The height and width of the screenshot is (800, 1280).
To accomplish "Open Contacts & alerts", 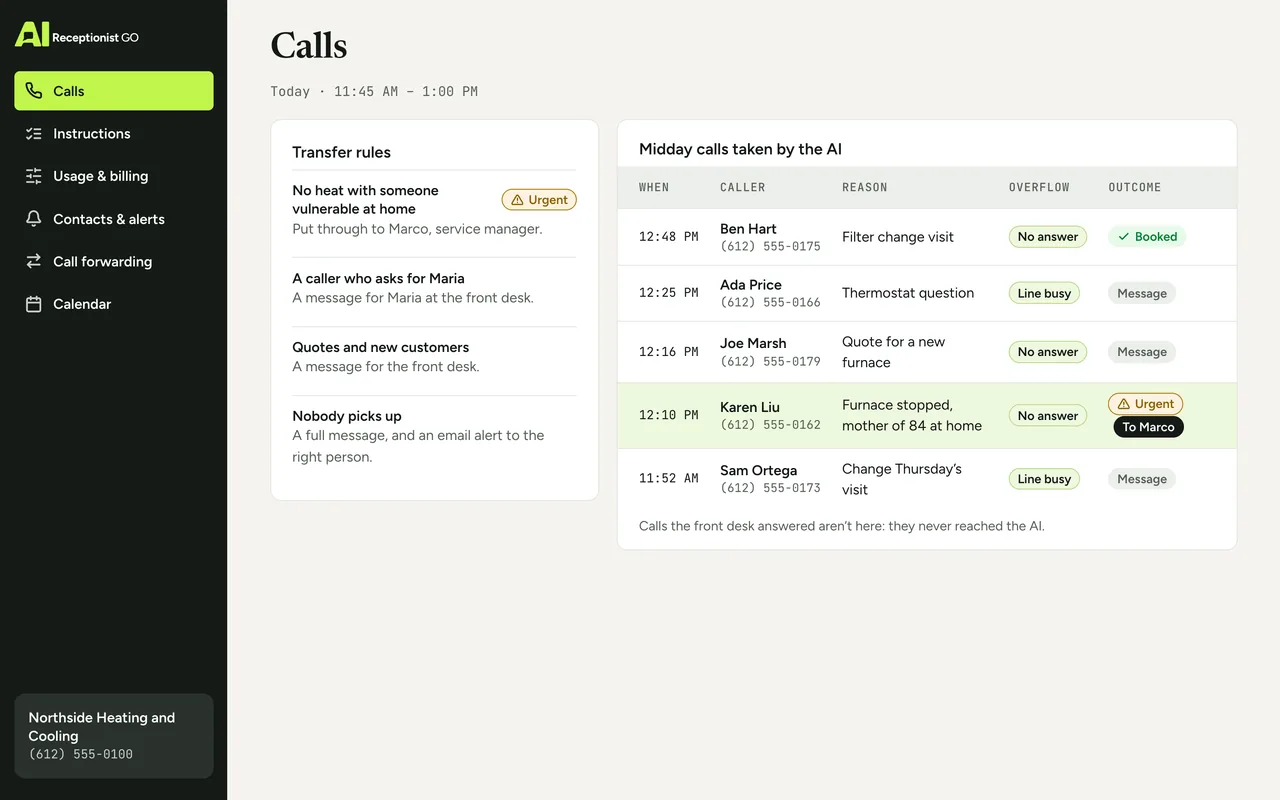I will click(x=114, y=219).
